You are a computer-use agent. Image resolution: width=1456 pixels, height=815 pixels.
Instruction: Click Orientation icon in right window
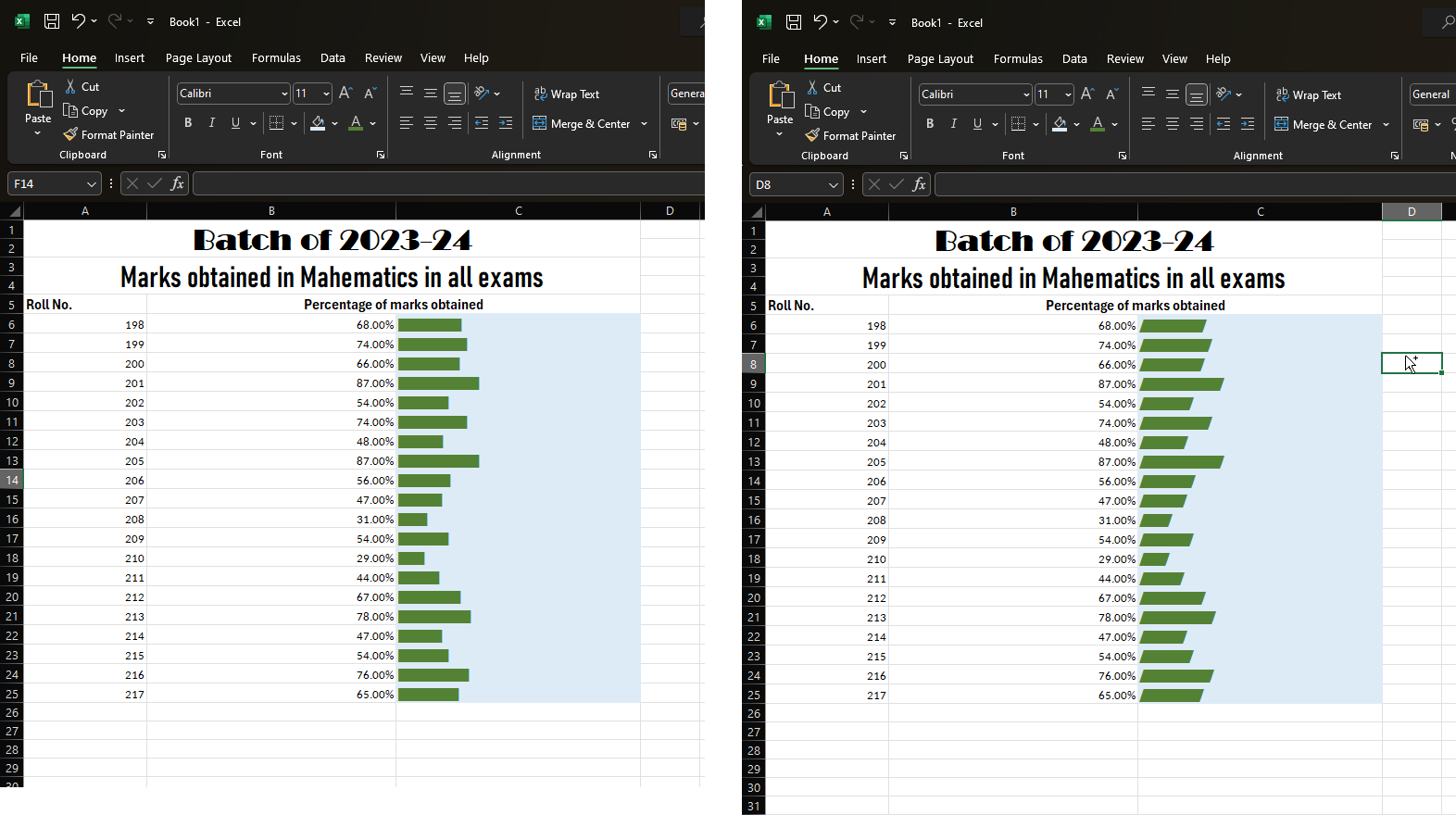click(1224, 94)
